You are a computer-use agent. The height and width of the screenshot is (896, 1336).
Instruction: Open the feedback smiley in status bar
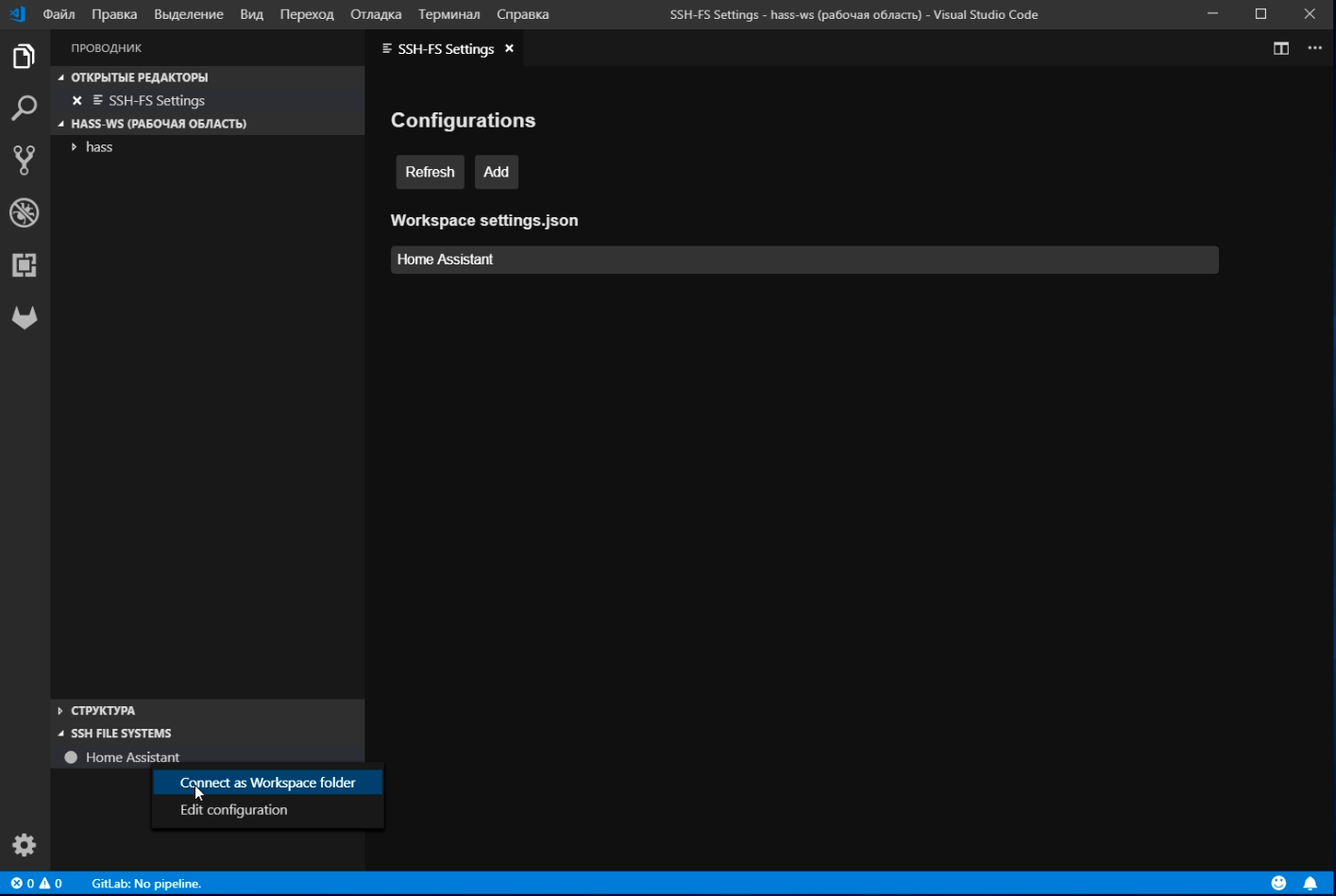click(x=1278, y=884)
